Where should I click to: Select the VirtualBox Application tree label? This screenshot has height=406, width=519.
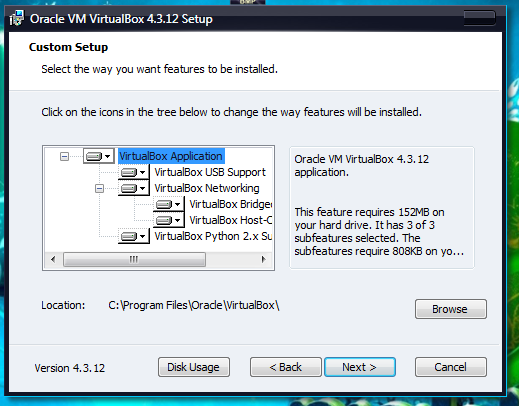point(171,156)
